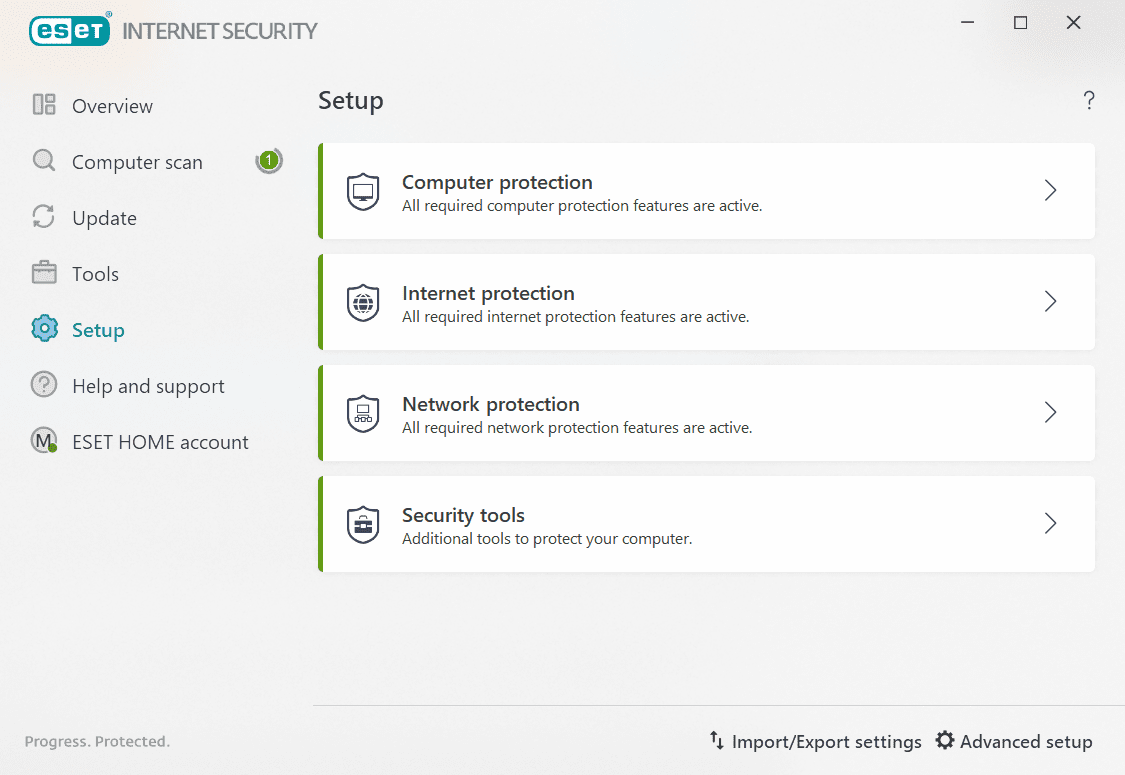The image size is (1125, 775).
Task: Open help with the question mark icon
Action: click(x=1089, y=100)
